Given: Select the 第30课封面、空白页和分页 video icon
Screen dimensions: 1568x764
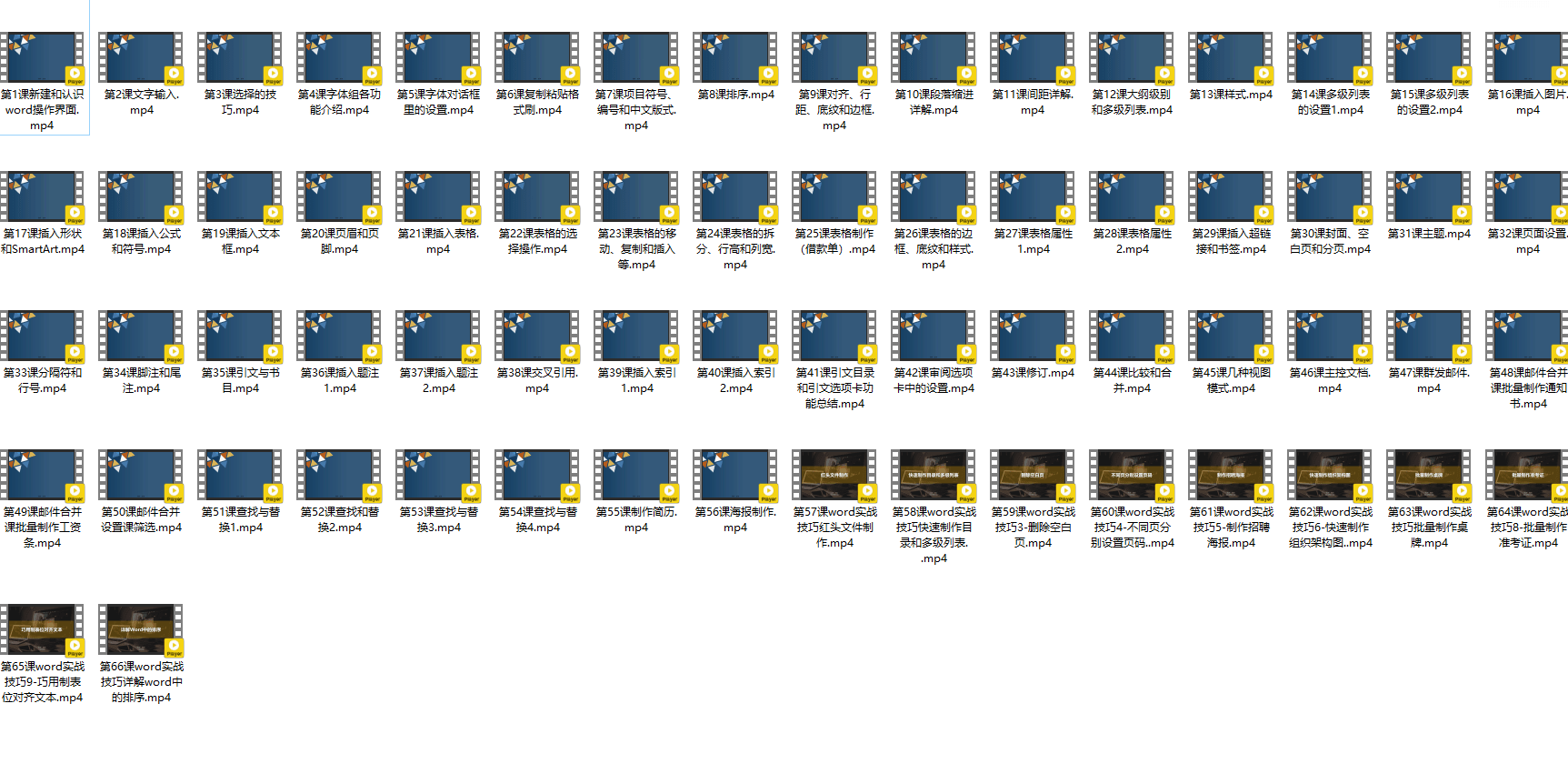Looking at the screenshot, I should [1330, 197].
